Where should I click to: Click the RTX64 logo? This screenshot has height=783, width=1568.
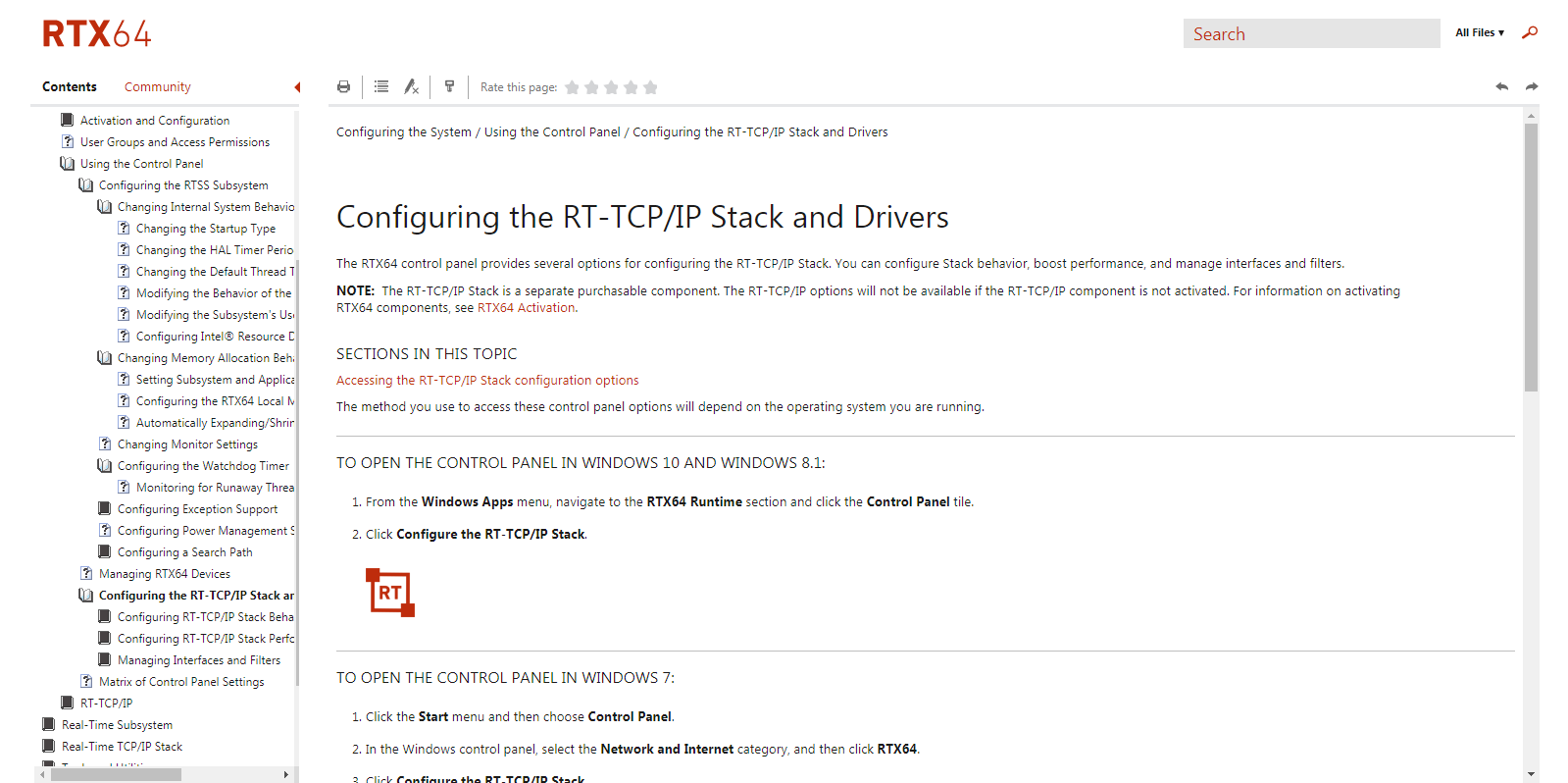[97, 34]
